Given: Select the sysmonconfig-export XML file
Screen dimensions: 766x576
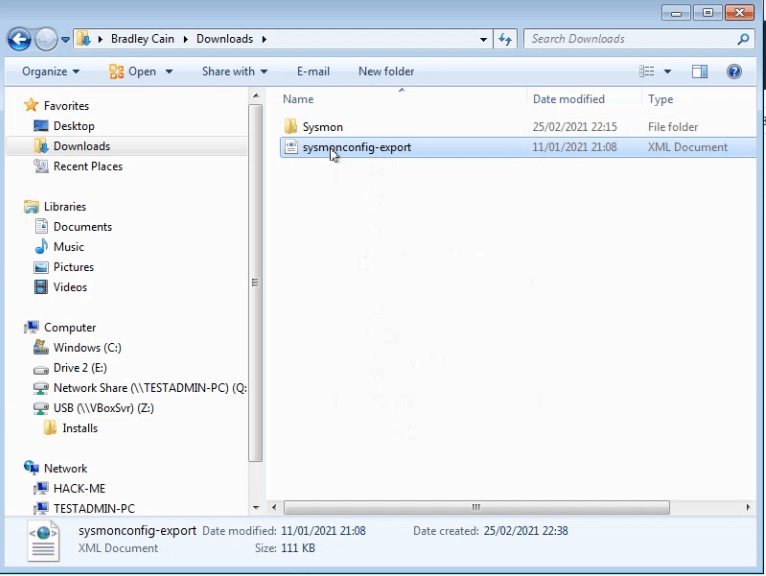Looking at the screenshot, I should (356, 147).
